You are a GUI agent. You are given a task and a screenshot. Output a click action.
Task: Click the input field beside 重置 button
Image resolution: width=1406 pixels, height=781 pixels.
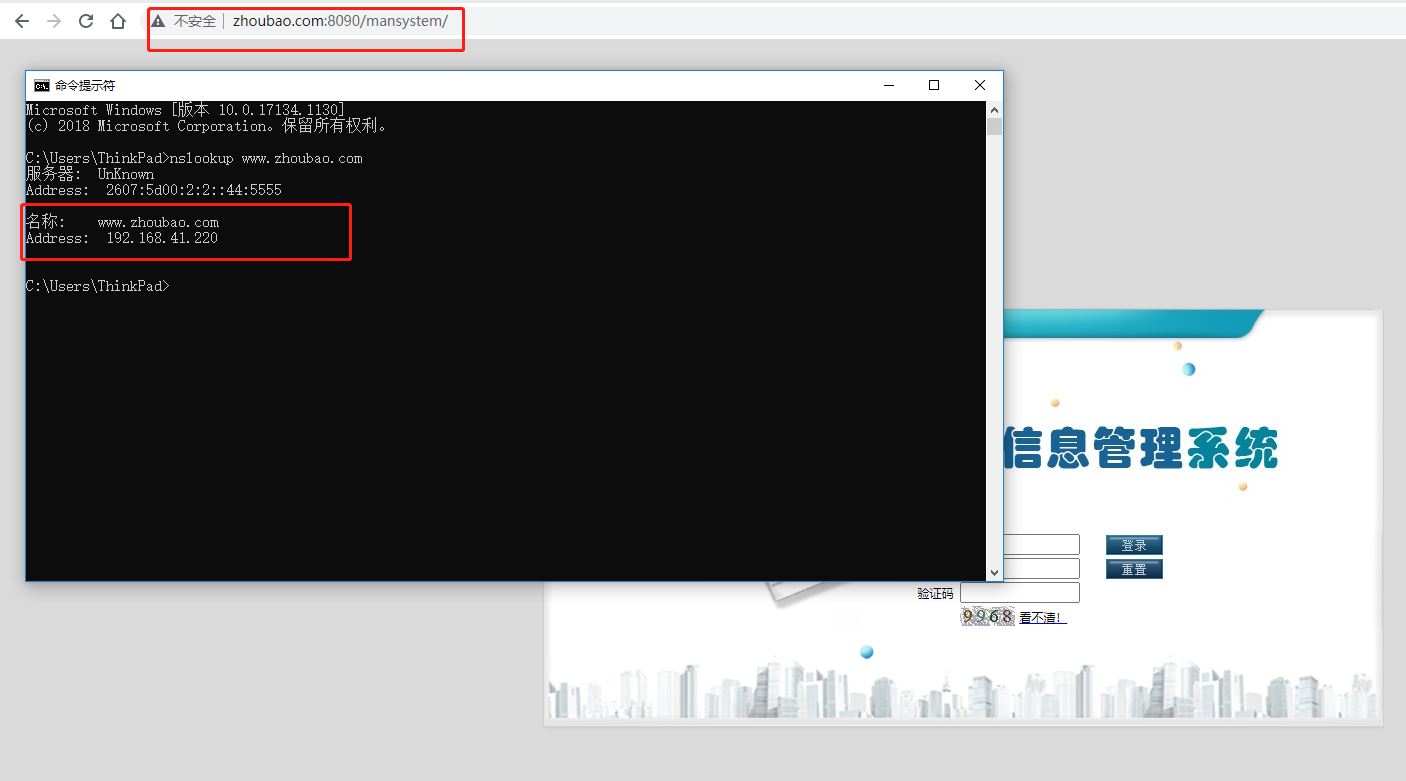click(1040, 569)
